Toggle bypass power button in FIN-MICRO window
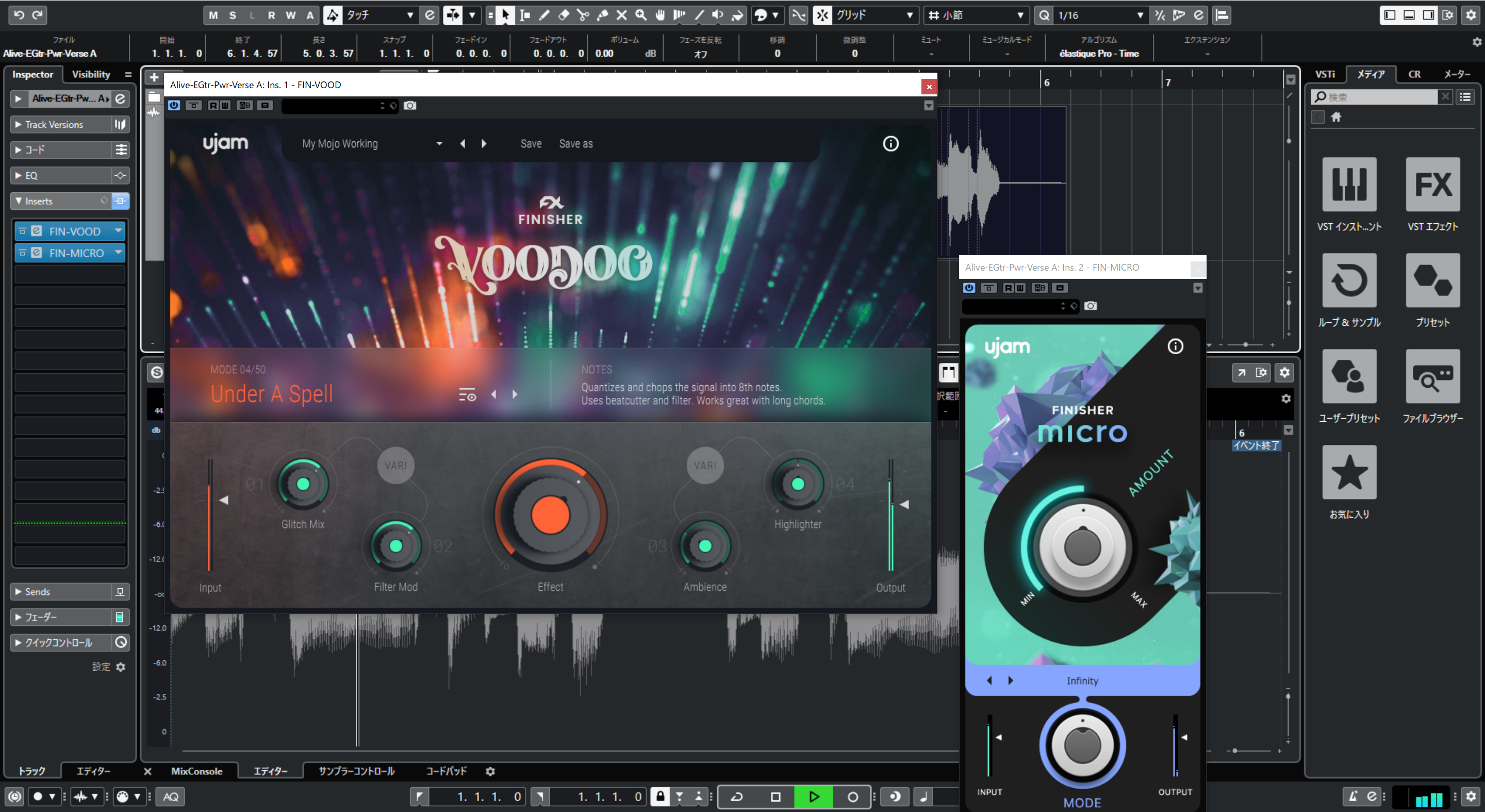 coord(969,288)
